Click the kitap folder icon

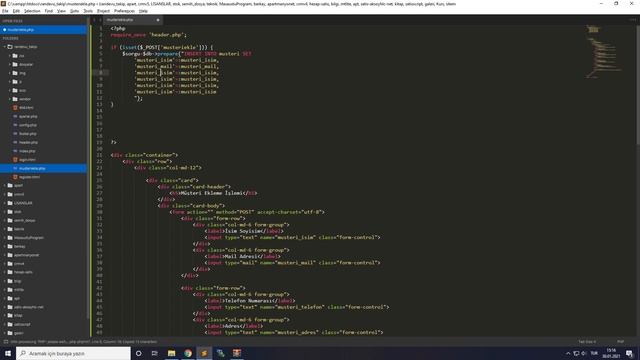coord(10,316)
